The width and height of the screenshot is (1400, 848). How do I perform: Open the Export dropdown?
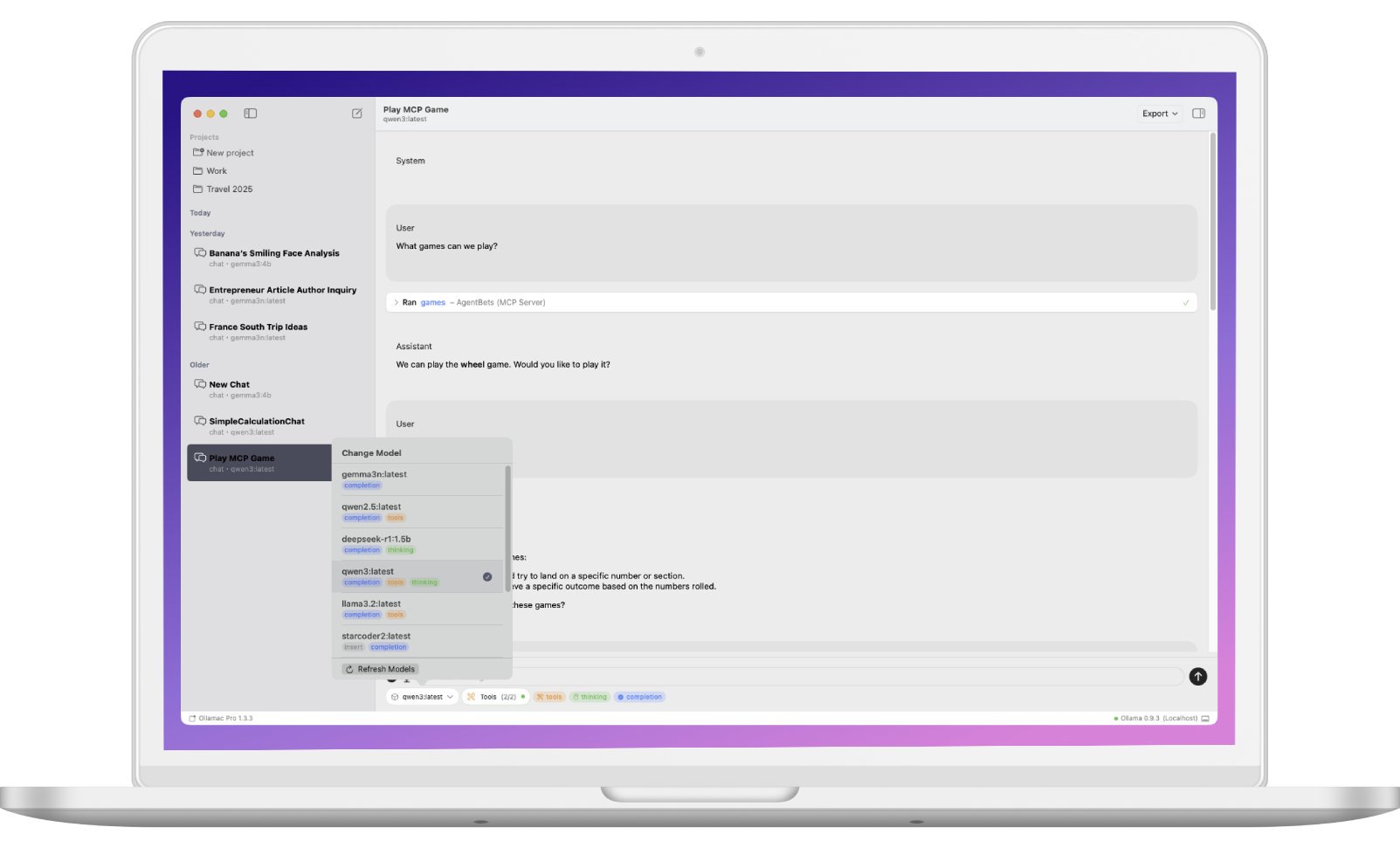(1159, 114)
